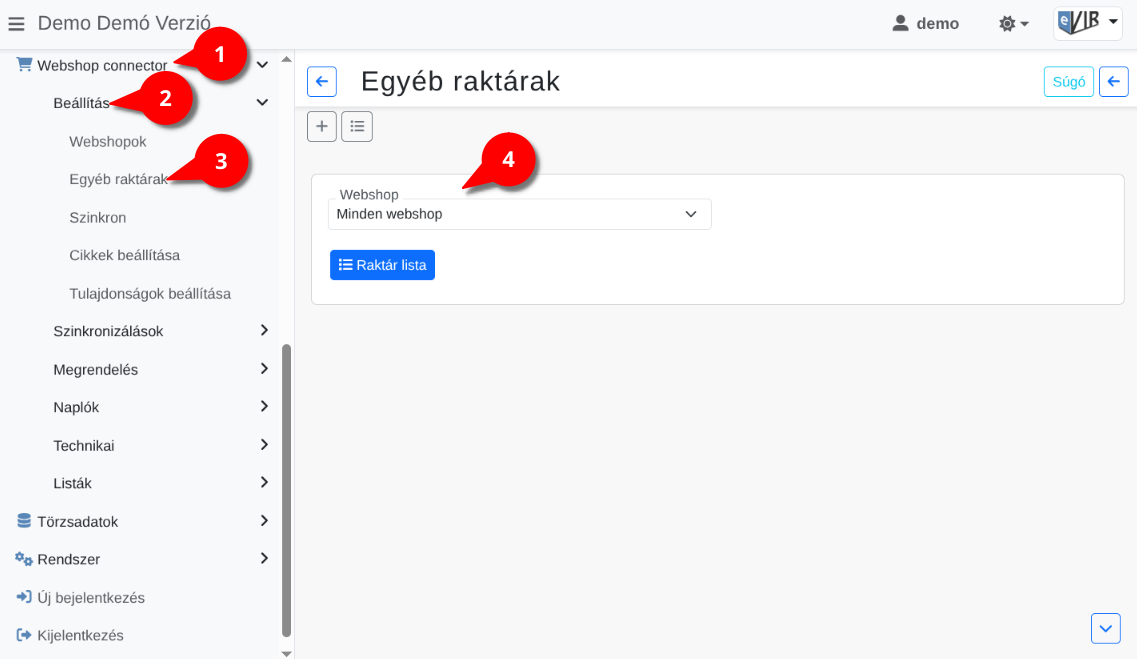
Task: Click the demo user profile icon
Action: [x=900, y=23]
